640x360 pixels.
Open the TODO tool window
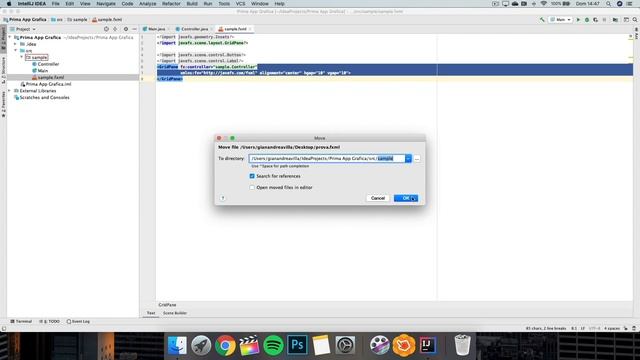point(49,322)
